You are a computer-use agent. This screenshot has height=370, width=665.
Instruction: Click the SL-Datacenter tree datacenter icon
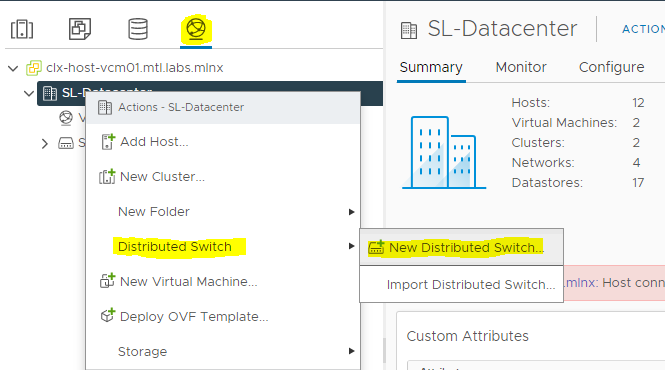pos(50,93)
